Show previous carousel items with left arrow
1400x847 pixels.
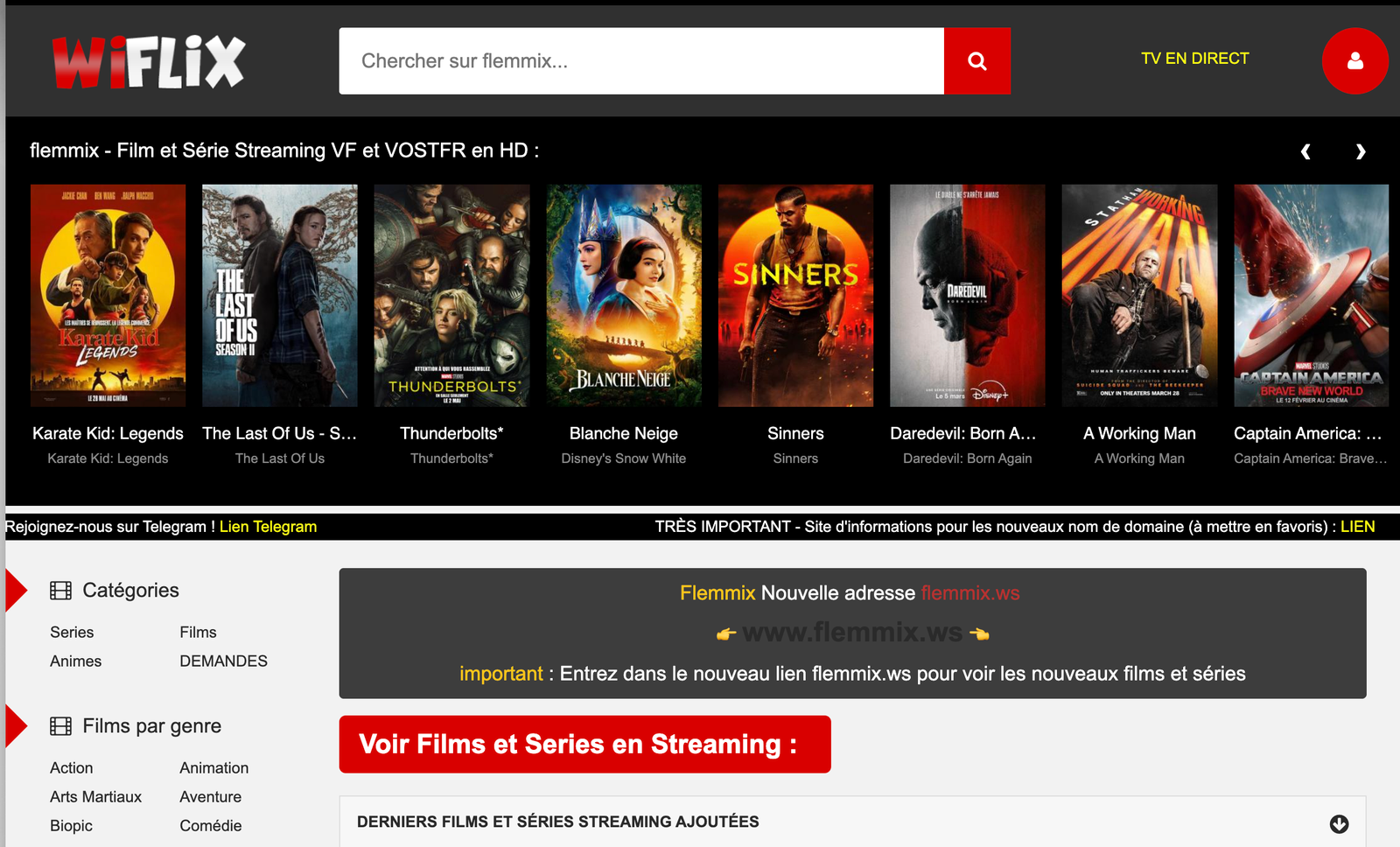point(1305,151)
